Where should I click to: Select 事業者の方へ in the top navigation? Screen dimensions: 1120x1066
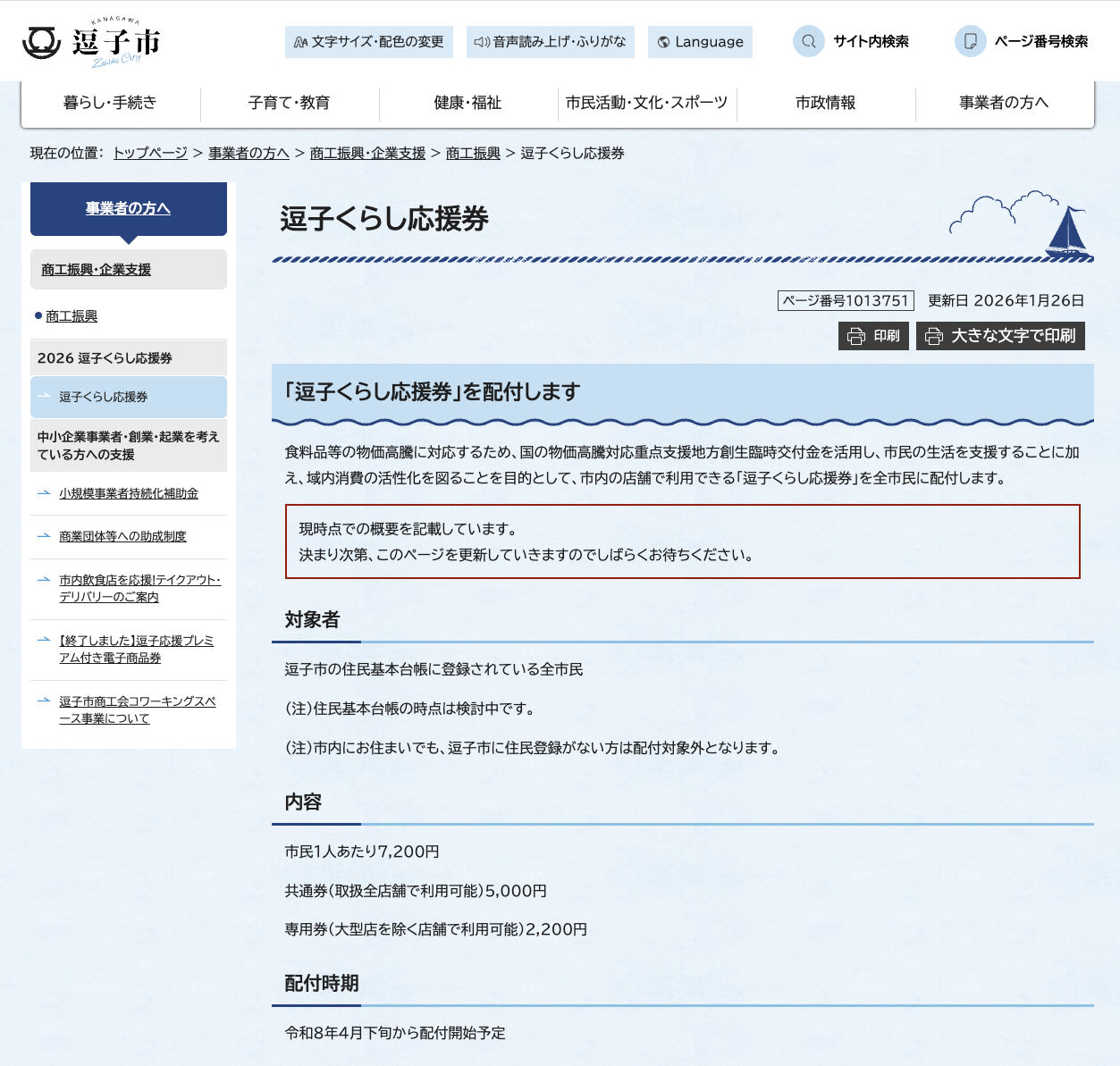[1004, 103]
